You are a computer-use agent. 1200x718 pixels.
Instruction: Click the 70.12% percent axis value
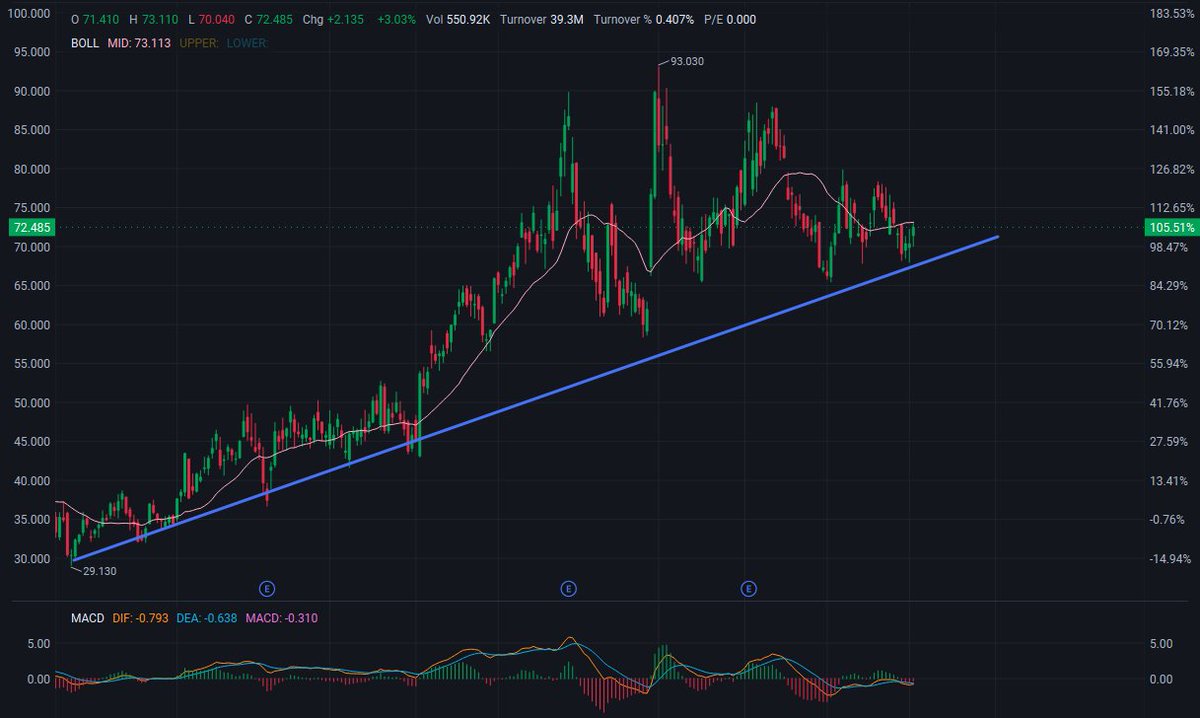tap(1171, 326)
